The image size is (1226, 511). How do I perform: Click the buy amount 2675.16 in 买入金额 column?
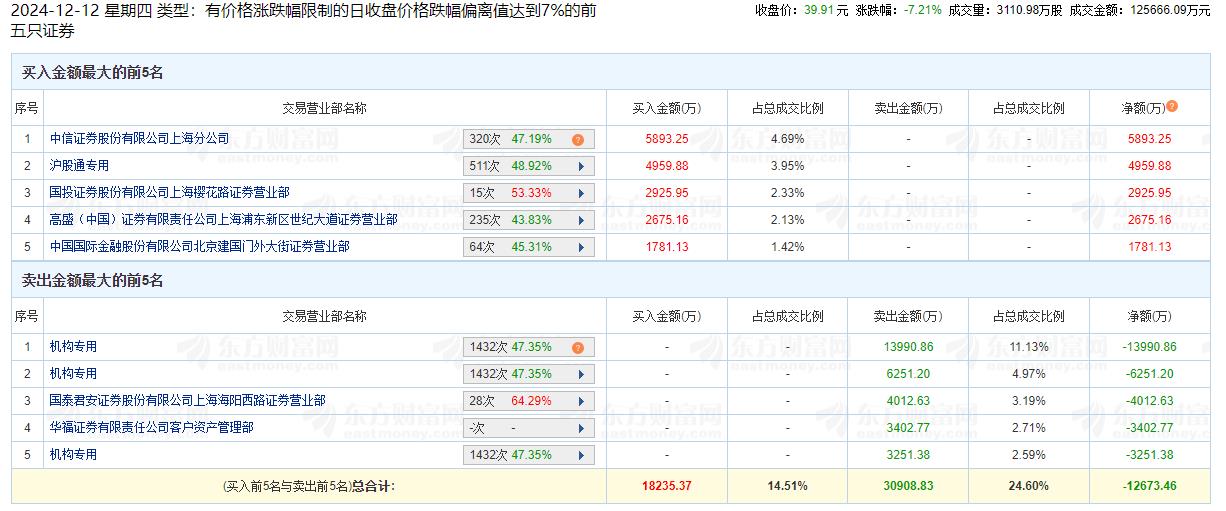tap(667, 220)
